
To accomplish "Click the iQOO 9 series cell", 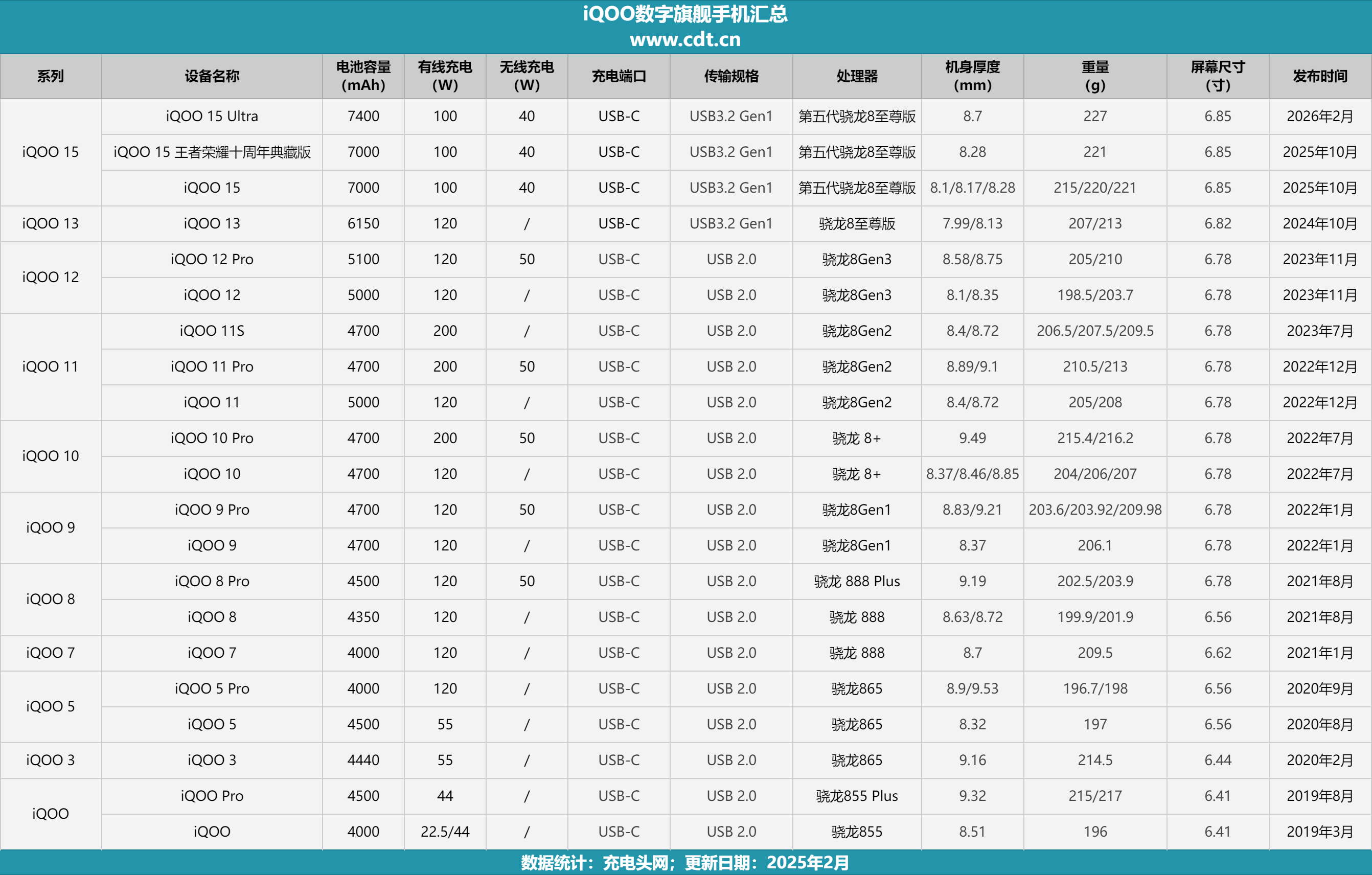I will click(x=50, y=527).
